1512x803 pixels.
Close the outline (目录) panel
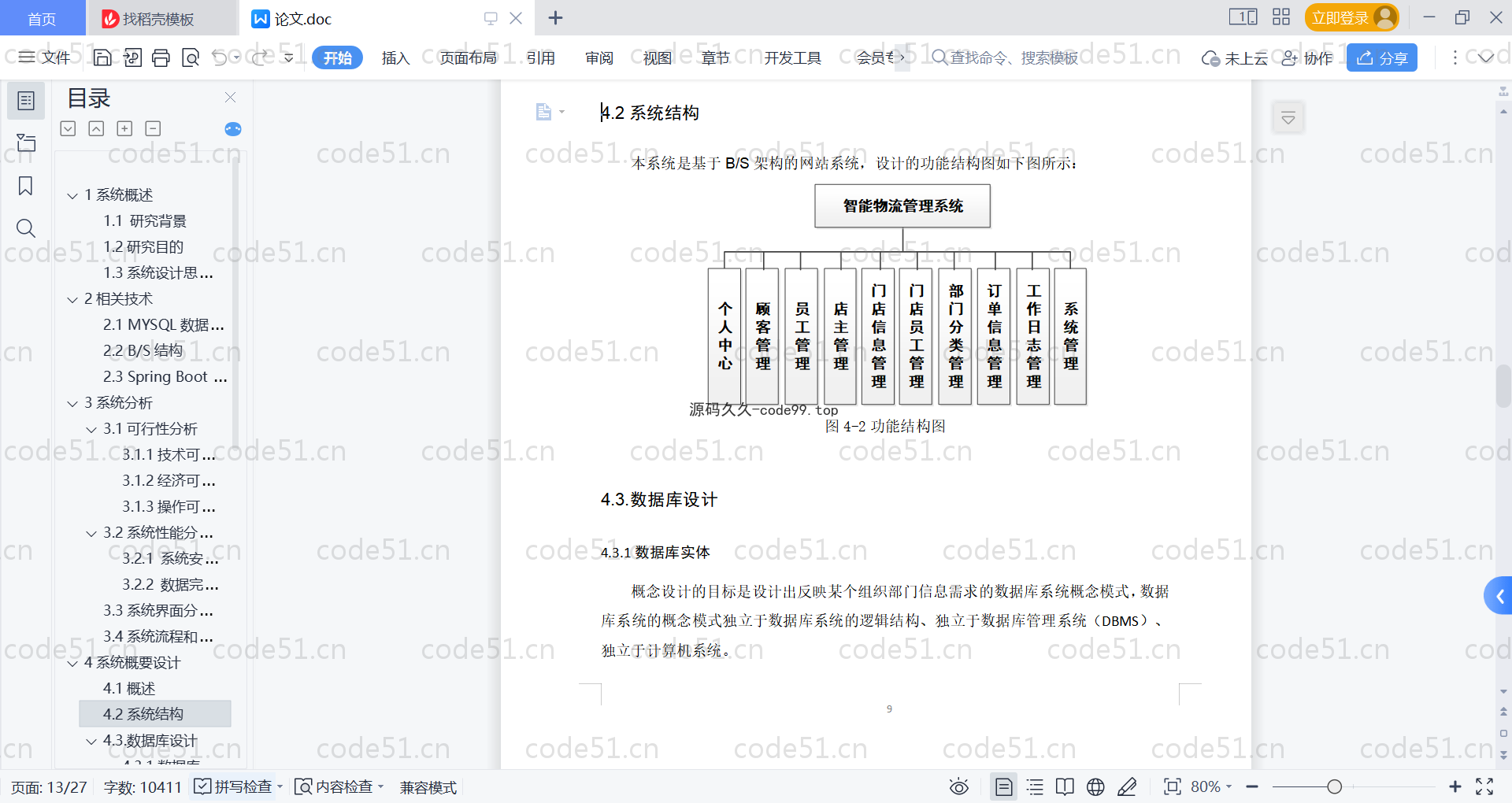click(x=230, y=97)
